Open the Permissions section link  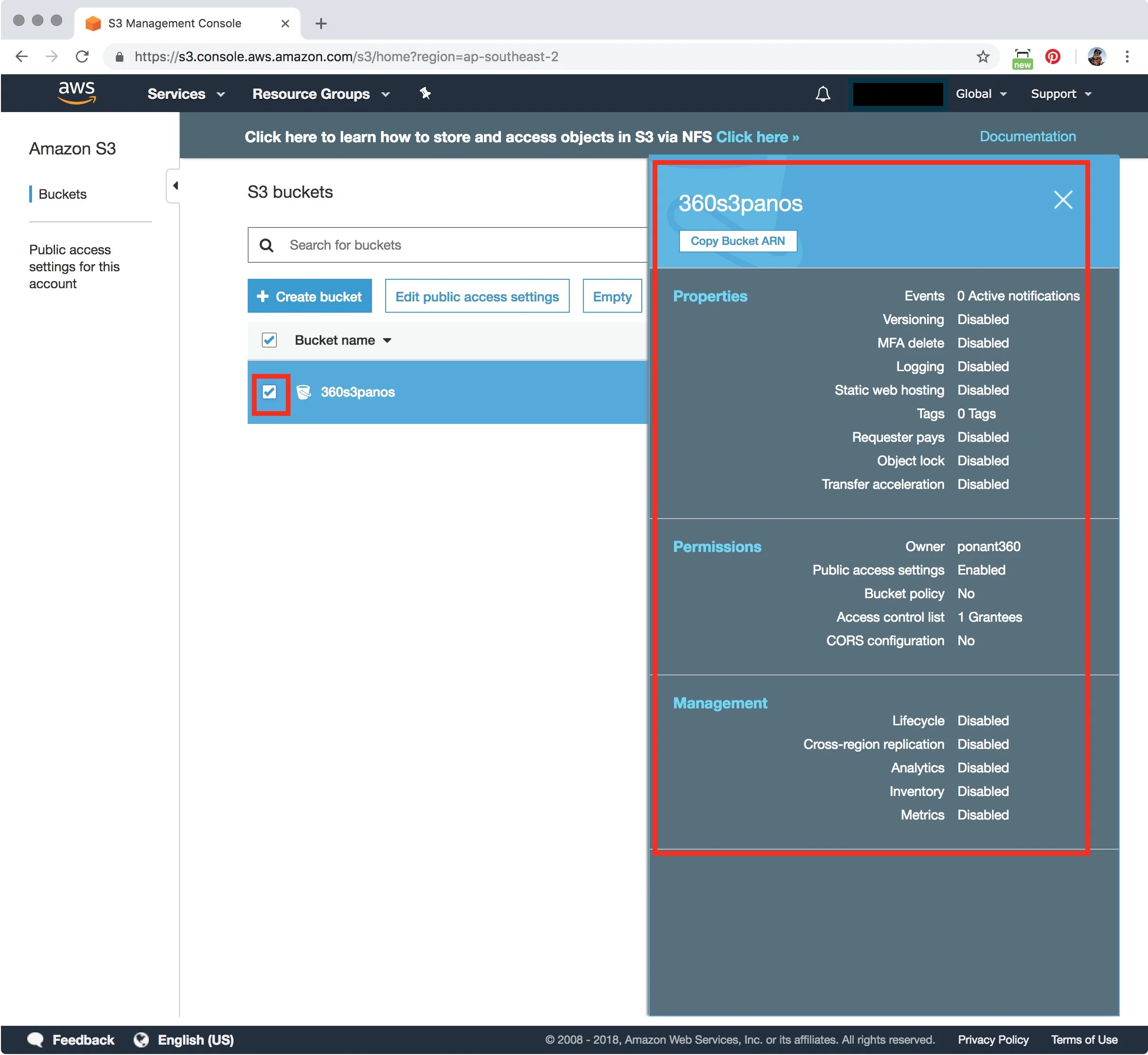pos(717,546)
